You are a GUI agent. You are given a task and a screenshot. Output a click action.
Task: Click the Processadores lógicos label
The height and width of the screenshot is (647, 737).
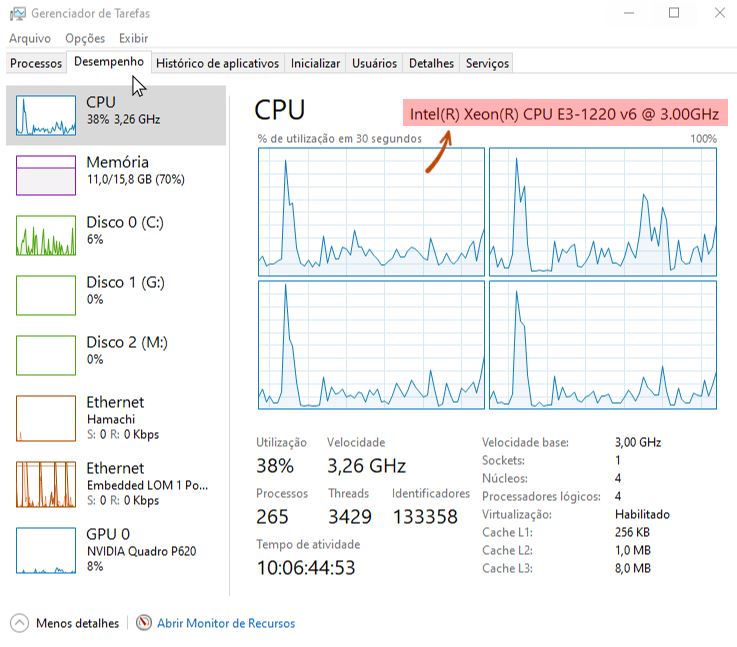click(541, 497)
